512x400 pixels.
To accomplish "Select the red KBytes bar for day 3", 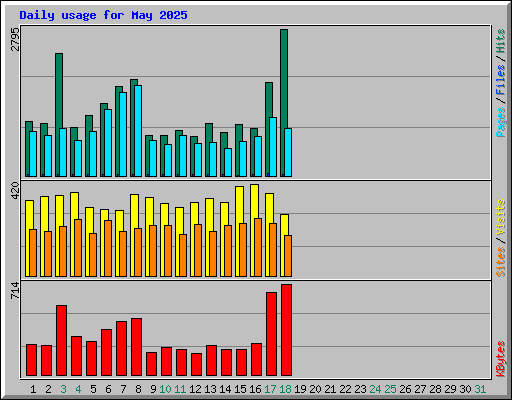I will (61, 340).
